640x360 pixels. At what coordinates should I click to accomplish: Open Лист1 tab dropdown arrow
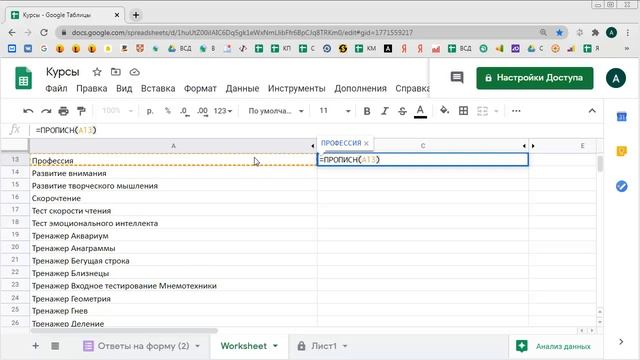click(x=345, y=346)
